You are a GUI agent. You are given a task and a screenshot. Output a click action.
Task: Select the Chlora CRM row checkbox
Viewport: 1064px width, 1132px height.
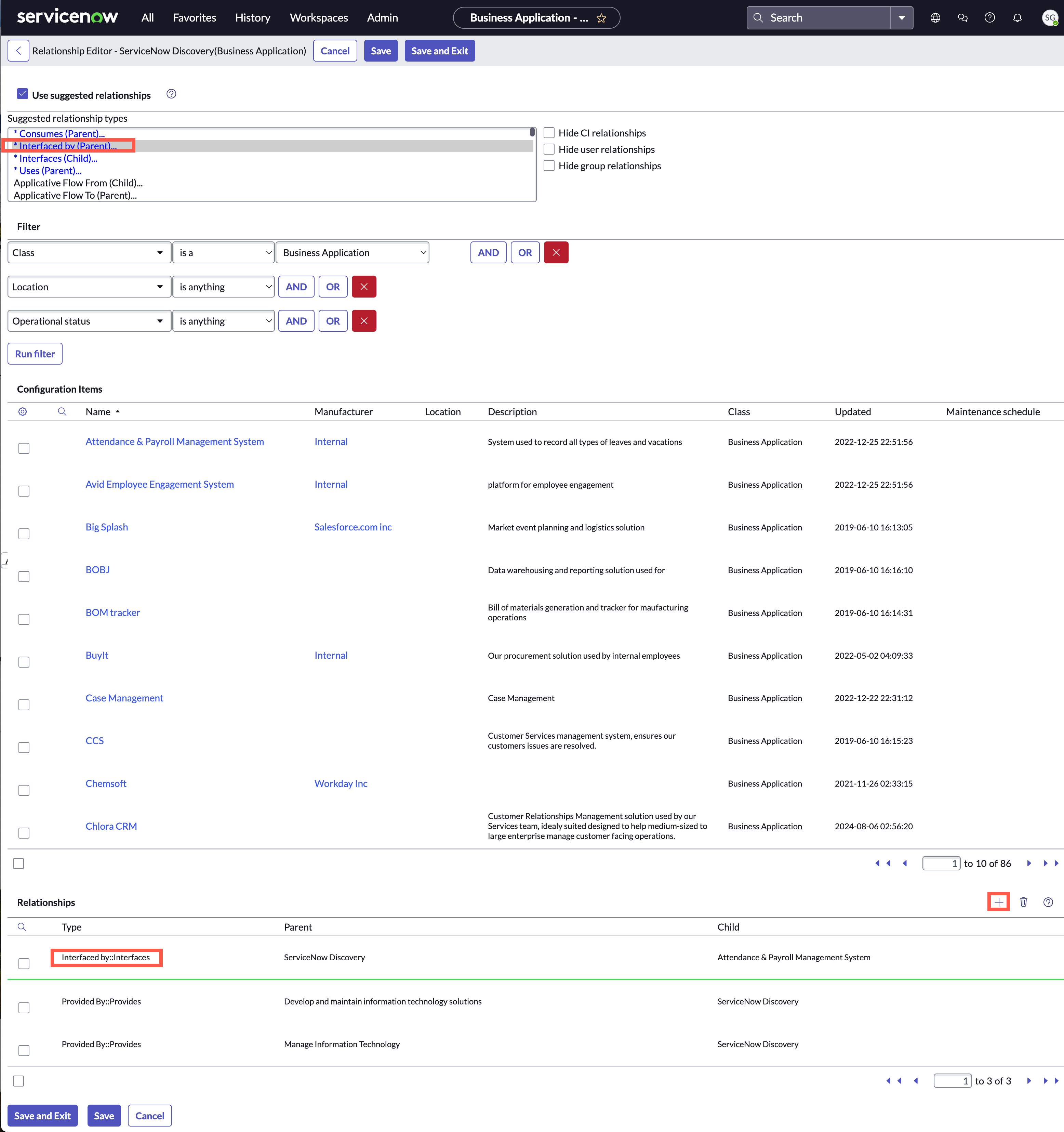pyautogui.click(x=24, y=833)
